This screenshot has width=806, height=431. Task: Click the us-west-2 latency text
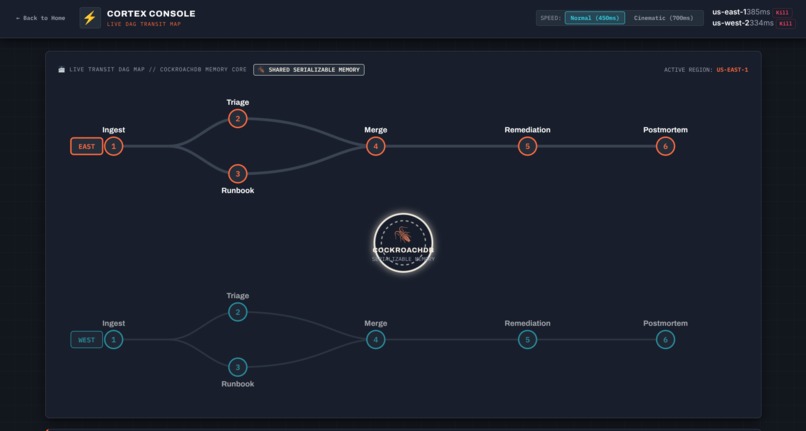click(761, 23)
